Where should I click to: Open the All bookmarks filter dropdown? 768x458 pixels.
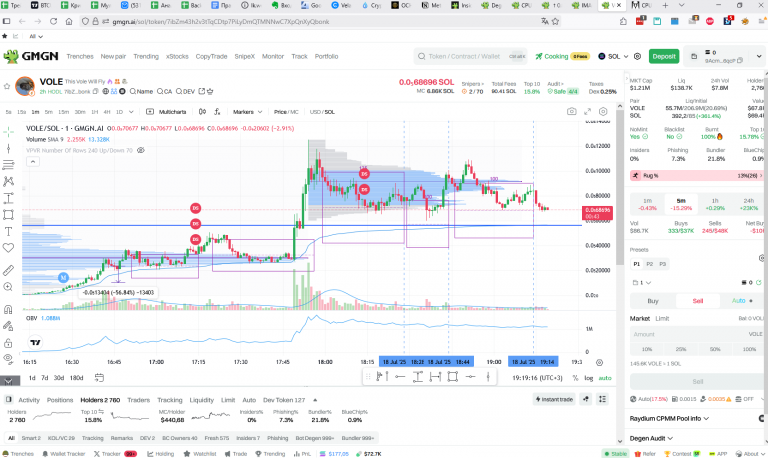click(36, 36)
